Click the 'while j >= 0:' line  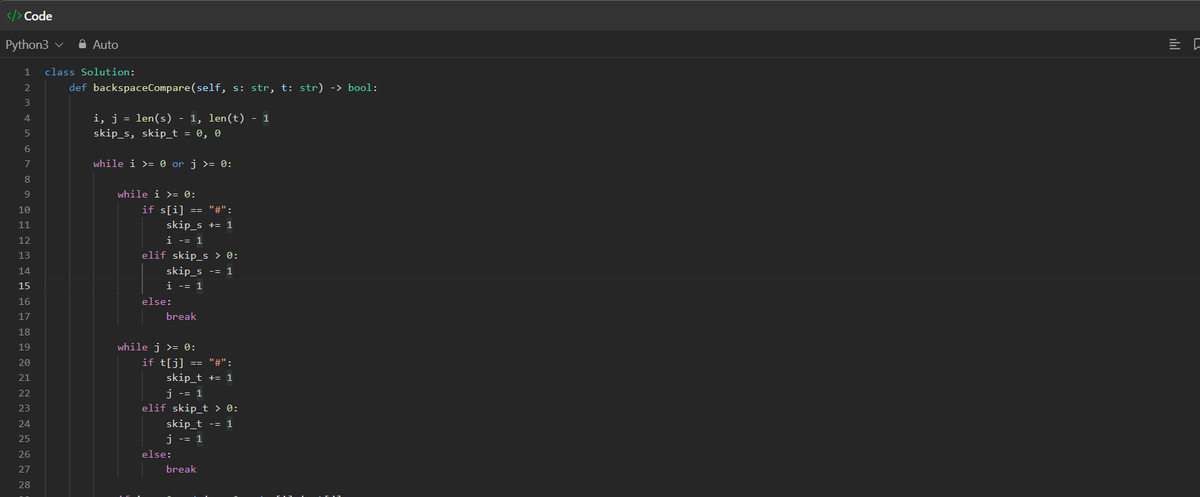tap(157, 347)
